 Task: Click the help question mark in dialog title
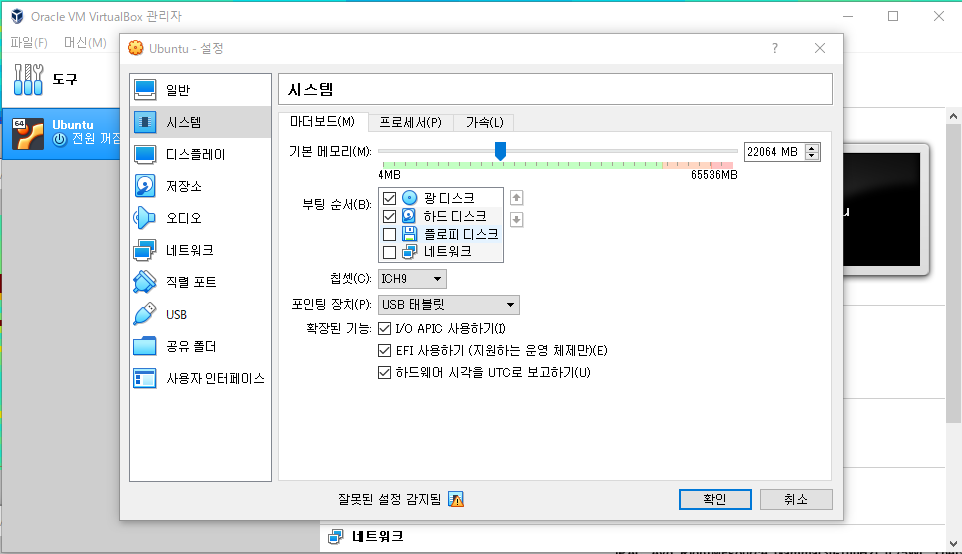(775, 48)
